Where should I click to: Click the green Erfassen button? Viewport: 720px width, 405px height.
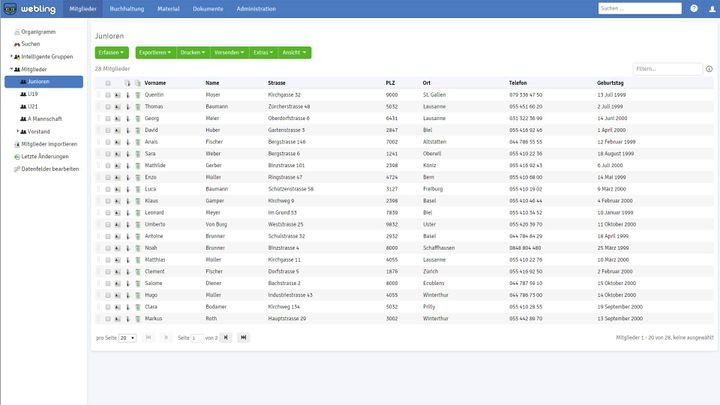pyautogui.click(x=111, y=52)
